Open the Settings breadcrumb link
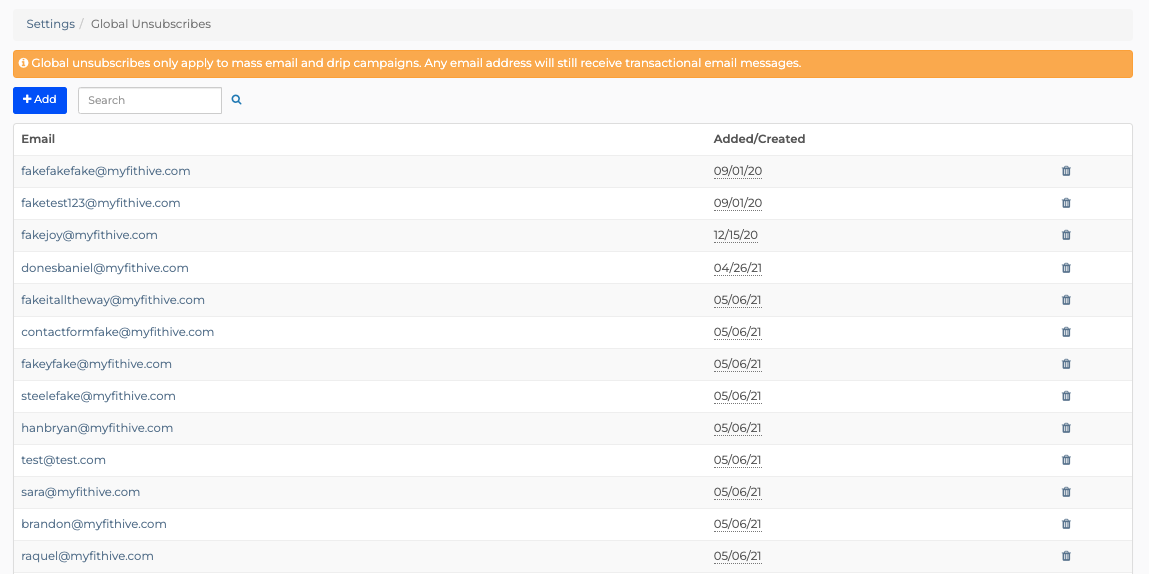Image resolution: width=1149 pixels, height=574 pixels. click(x=51, y=24)
